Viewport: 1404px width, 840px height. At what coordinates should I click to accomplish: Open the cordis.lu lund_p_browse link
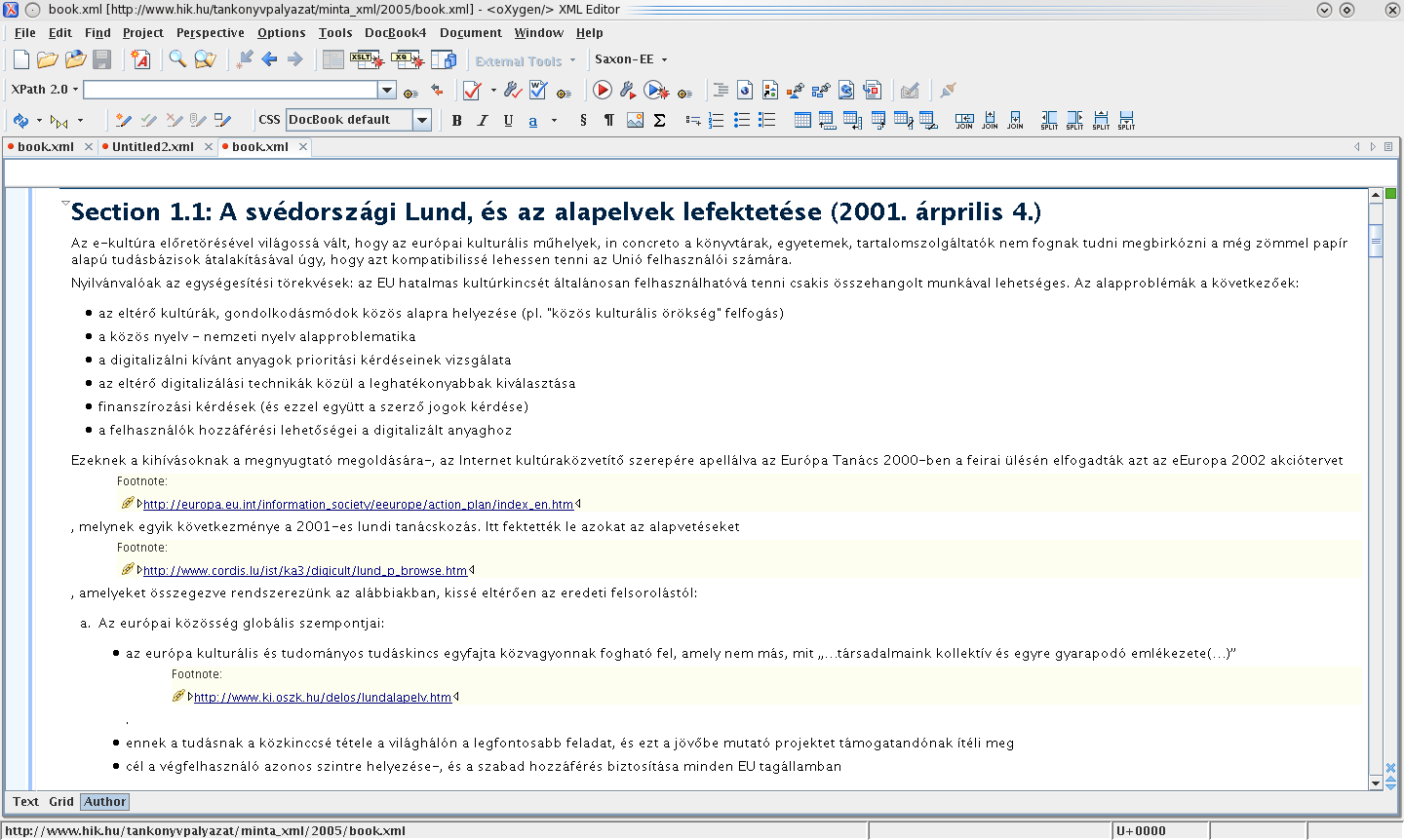coord(305,571)
